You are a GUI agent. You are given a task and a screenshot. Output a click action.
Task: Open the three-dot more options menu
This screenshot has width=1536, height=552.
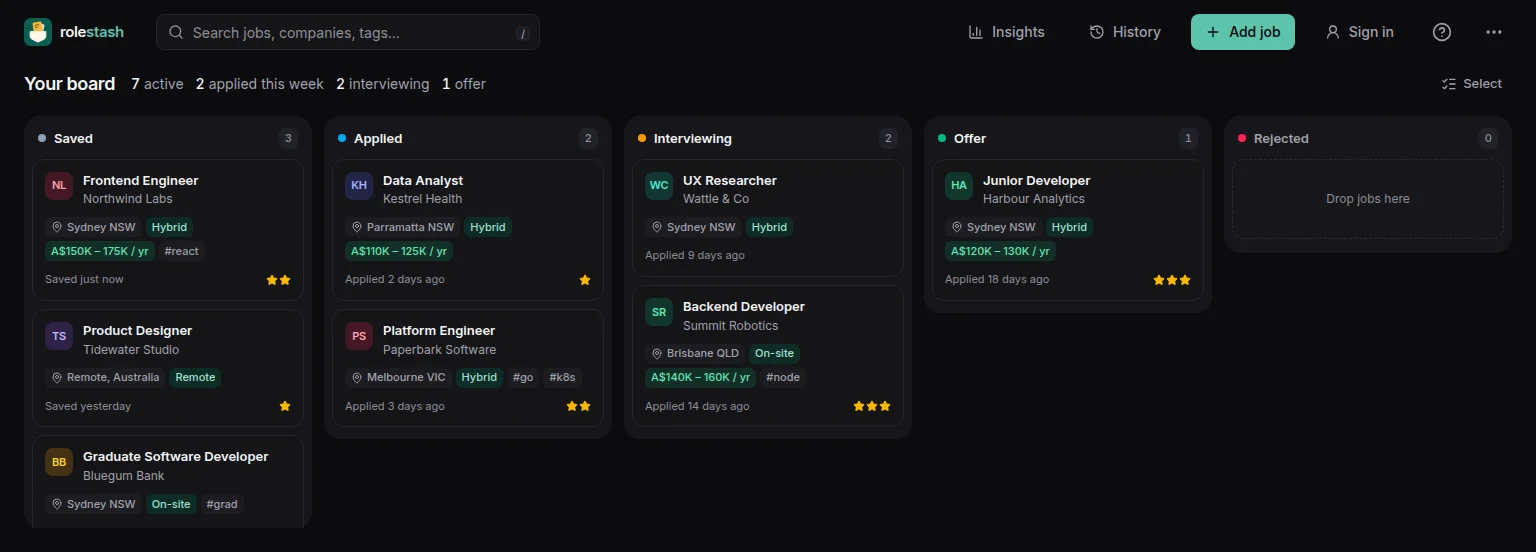pyautogui.click(x=1494, y=32)
